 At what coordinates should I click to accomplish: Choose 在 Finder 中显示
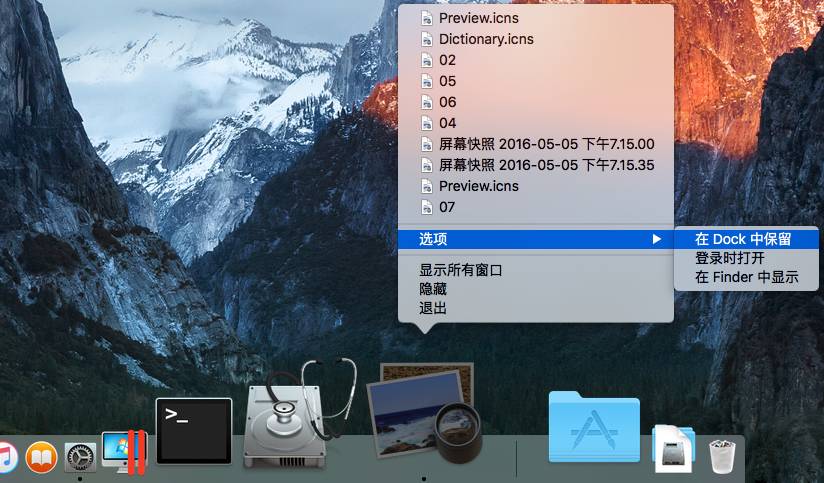746,277
